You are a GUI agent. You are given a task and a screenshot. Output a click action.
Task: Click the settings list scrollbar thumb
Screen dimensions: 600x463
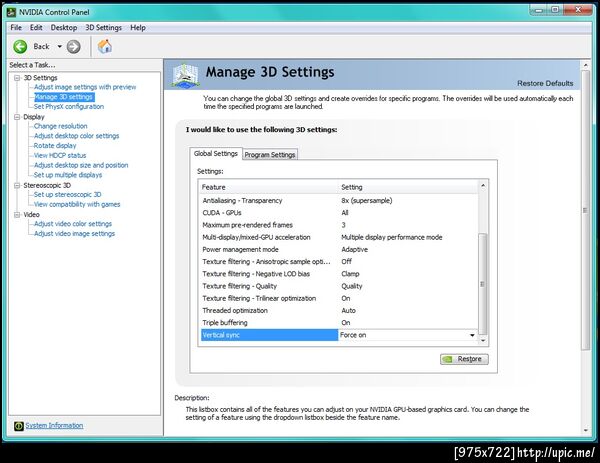[x=483, y=284]
